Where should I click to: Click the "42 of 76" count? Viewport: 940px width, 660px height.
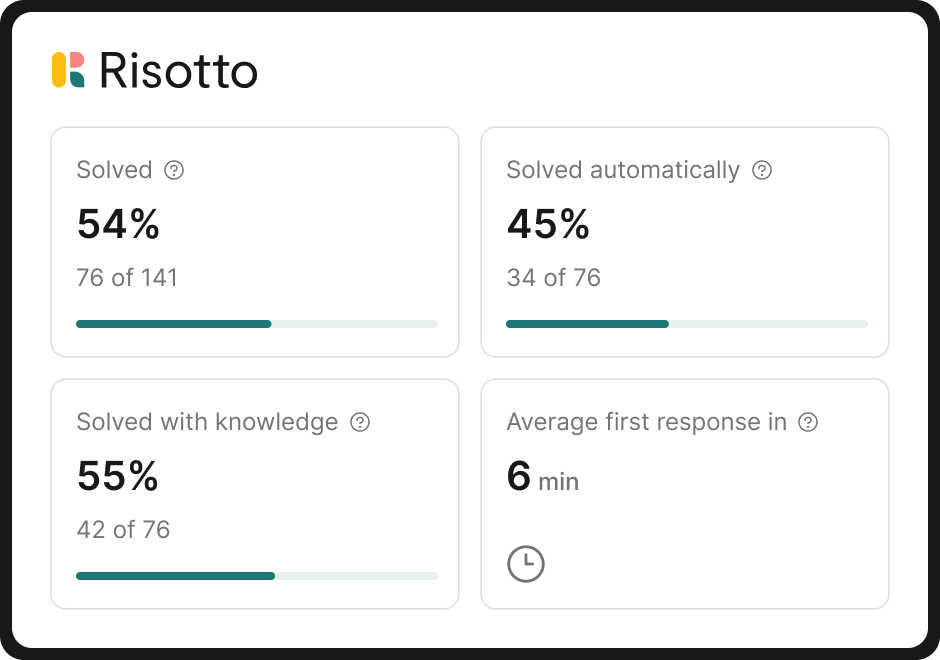tap(123, 529)
